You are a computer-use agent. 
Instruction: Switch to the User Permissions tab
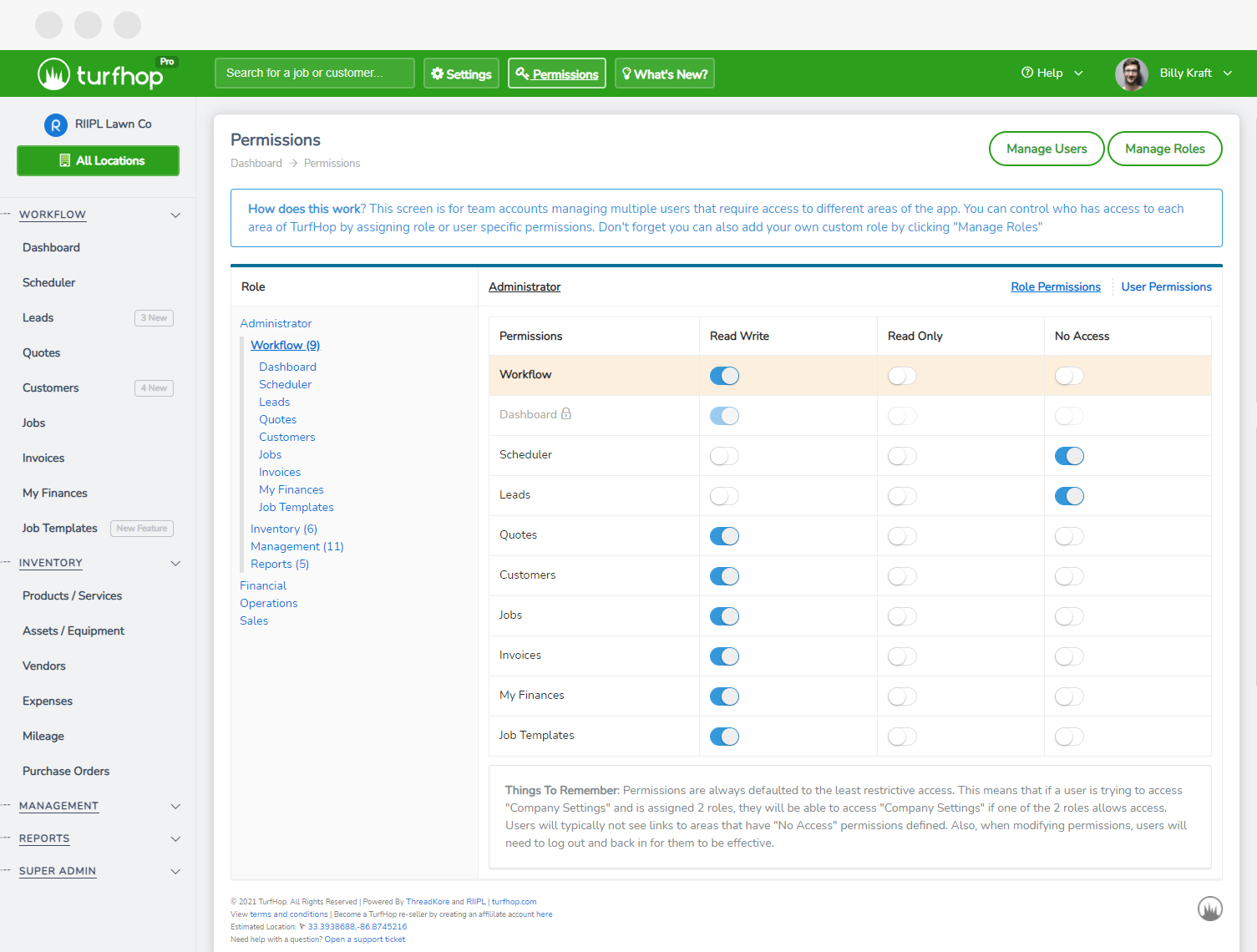click(1166, 286)
